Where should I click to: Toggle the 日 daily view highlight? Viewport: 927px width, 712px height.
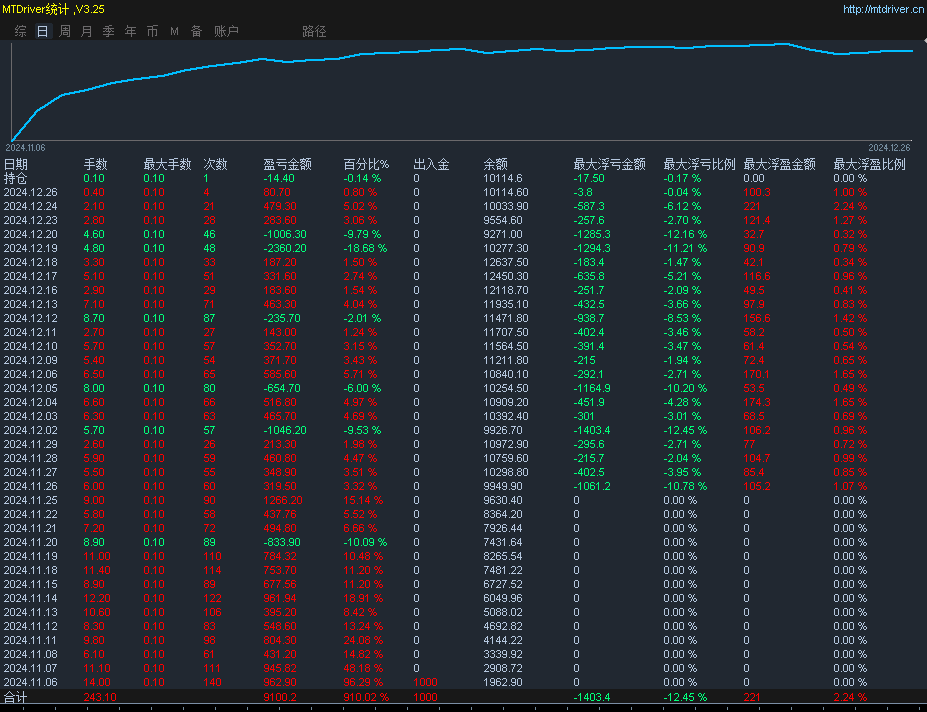41,31
